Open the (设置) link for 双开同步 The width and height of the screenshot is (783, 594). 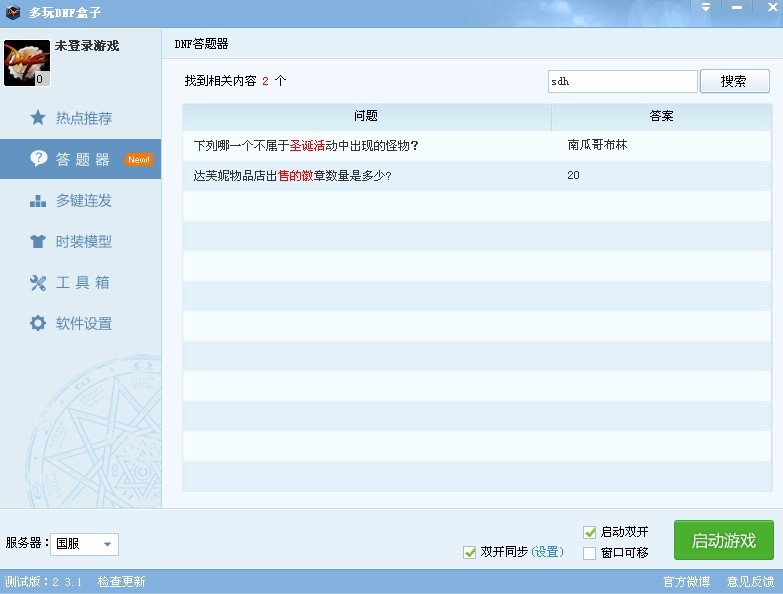click(547, 552)
